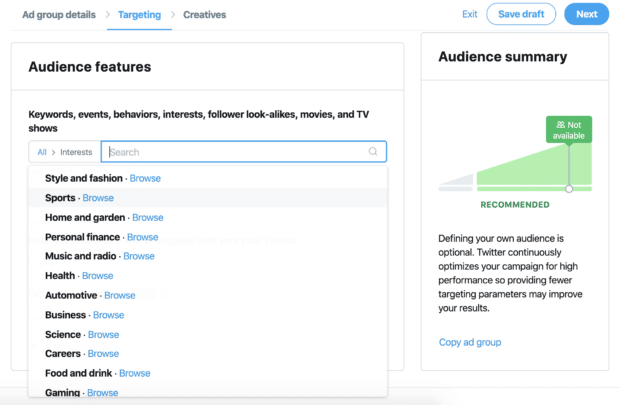Browse Automotive subcategories

(120, 295)
